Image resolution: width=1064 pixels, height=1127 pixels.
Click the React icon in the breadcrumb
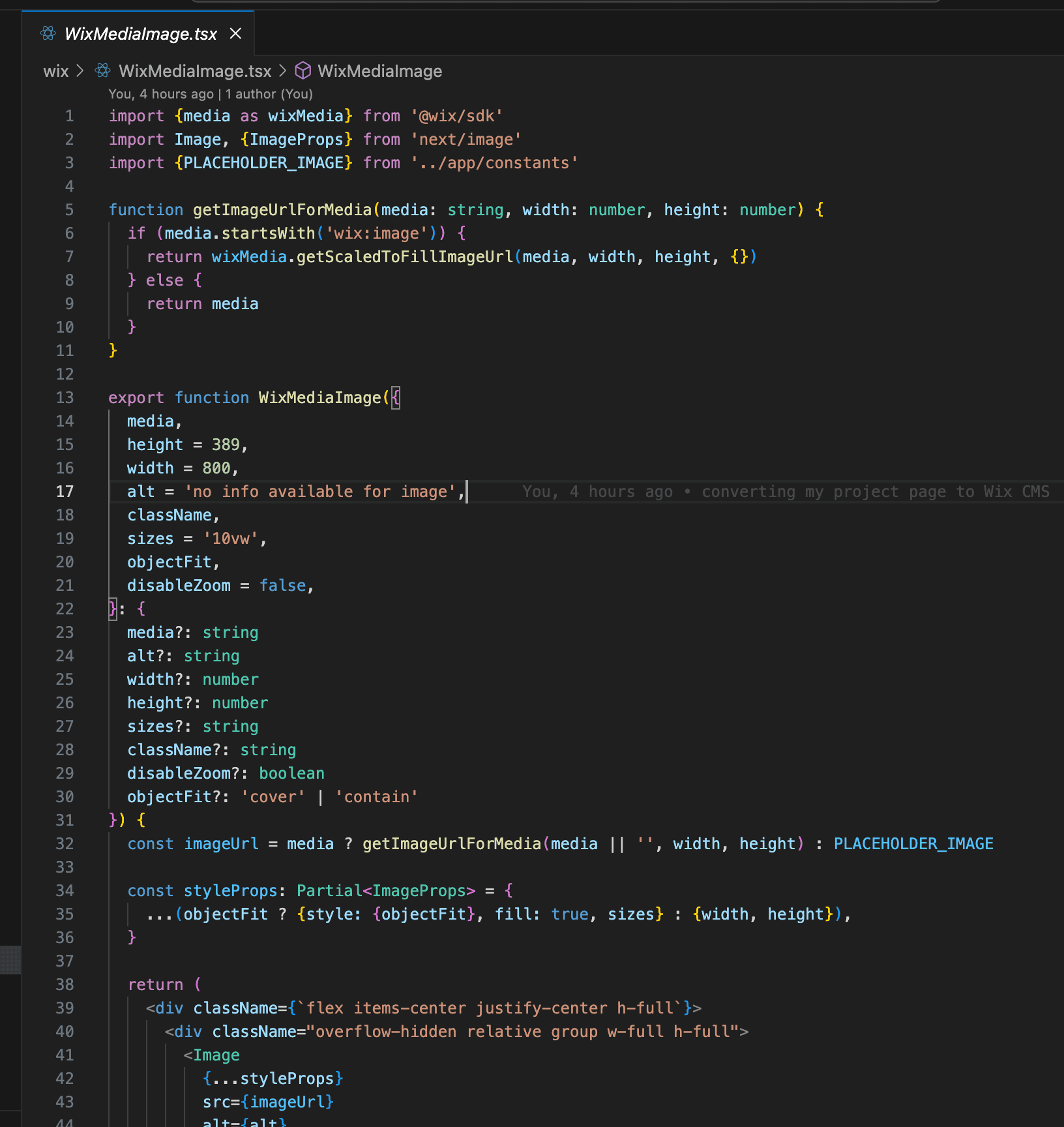click(103, 70)
